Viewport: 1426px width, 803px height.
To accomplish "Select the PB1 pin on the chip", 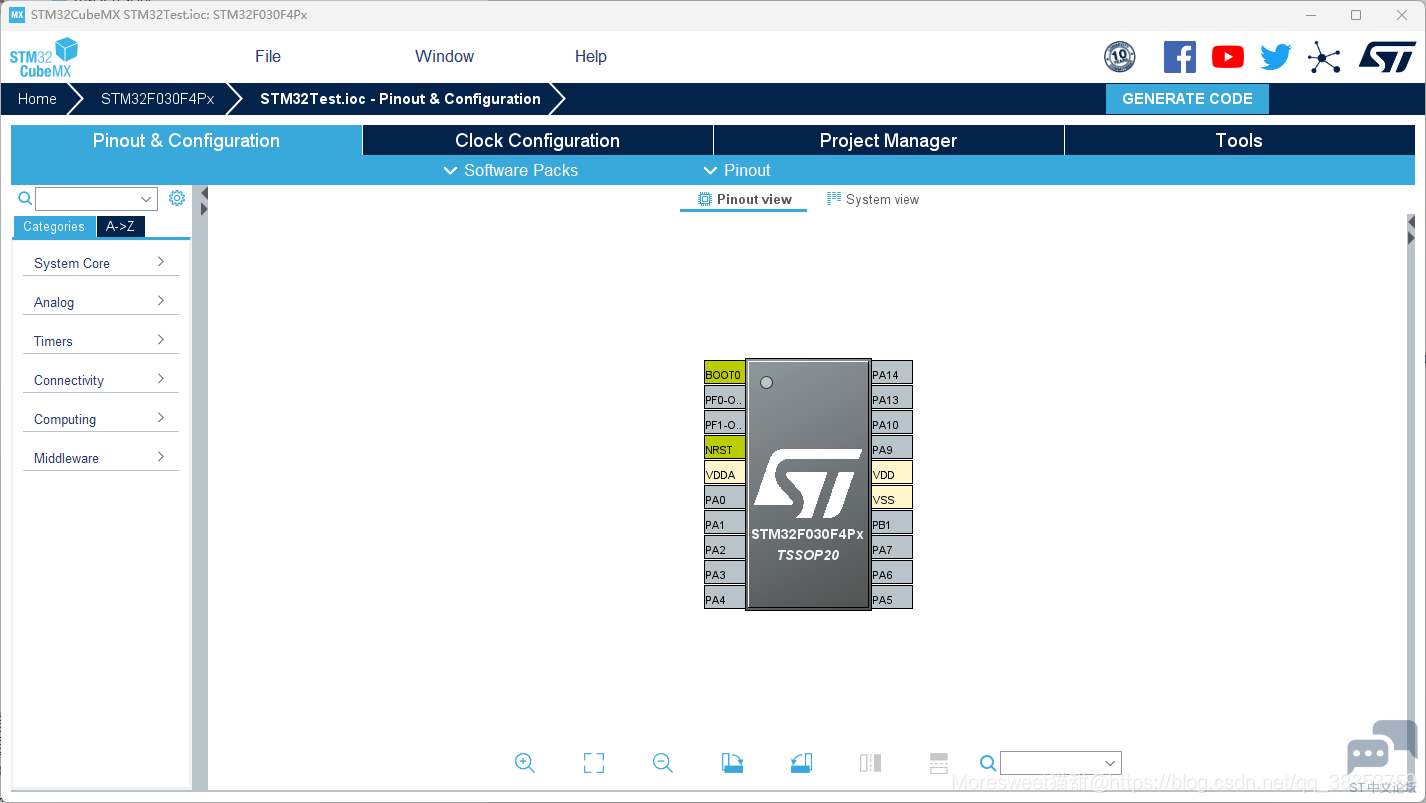I will 892,523.
